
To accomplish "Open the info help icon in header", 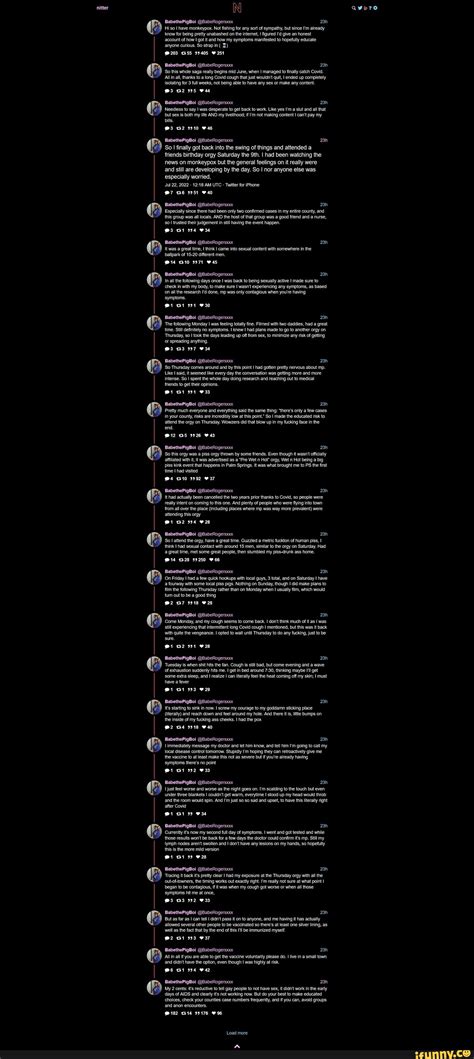I will pyautogui.click(x=370, y=8).
